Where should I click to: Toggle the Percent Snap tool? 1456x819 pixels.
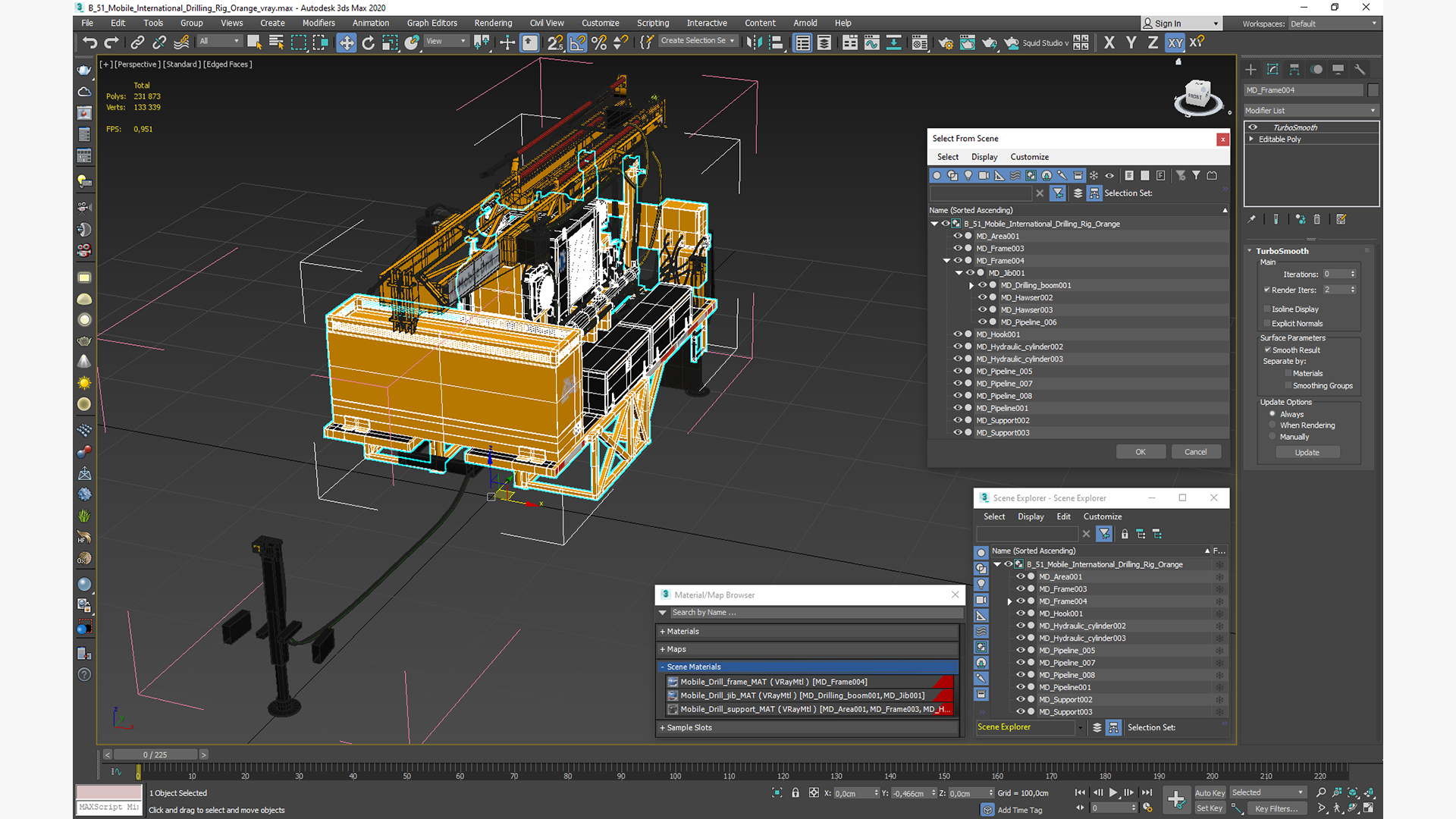(x=599, y=42)
